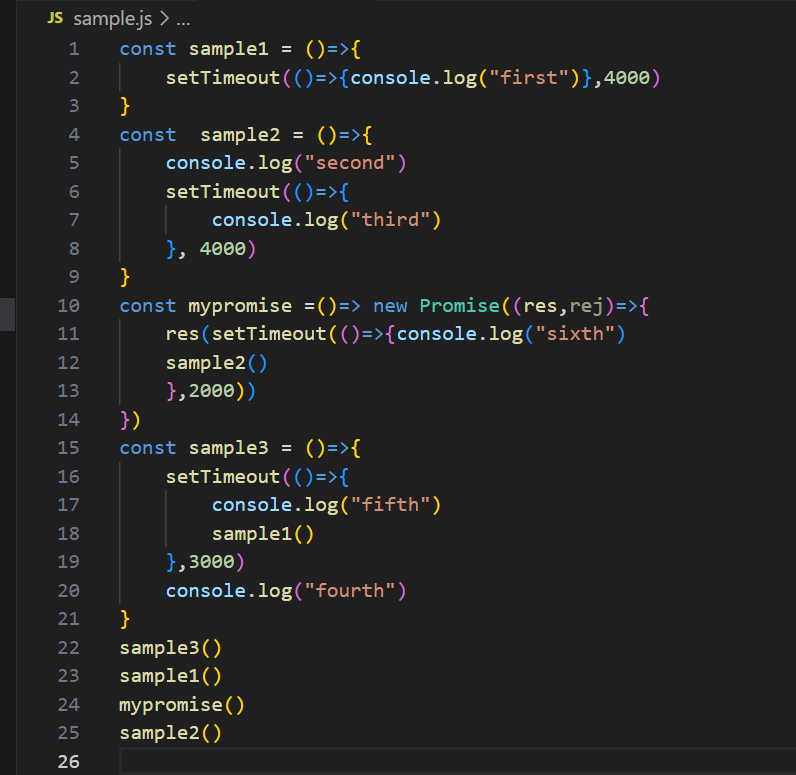Click mypromise() call on line 24
796x775 pixels.
click(182, 705)
